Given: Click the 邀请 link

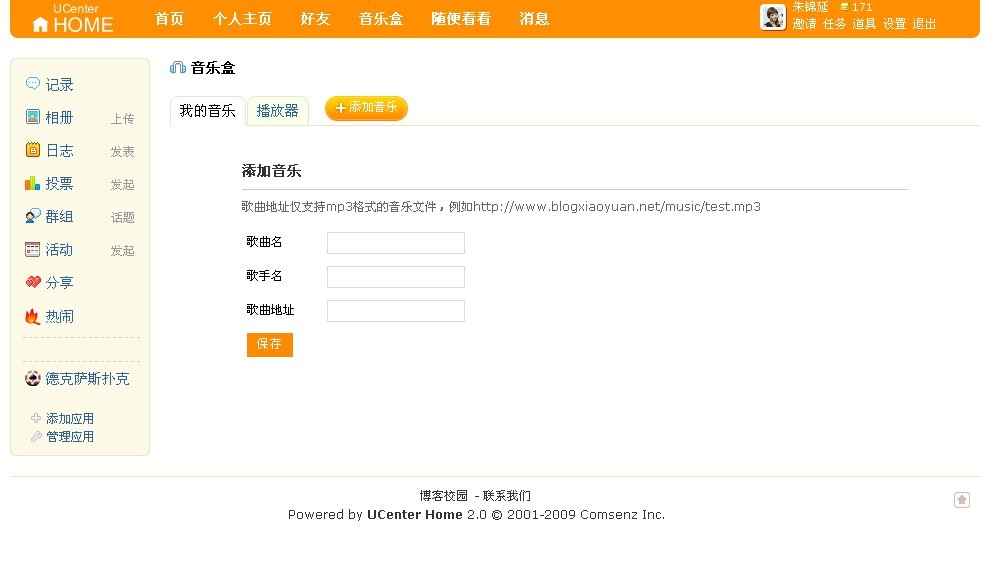Looking at the screenshot, I should (804, 24).
